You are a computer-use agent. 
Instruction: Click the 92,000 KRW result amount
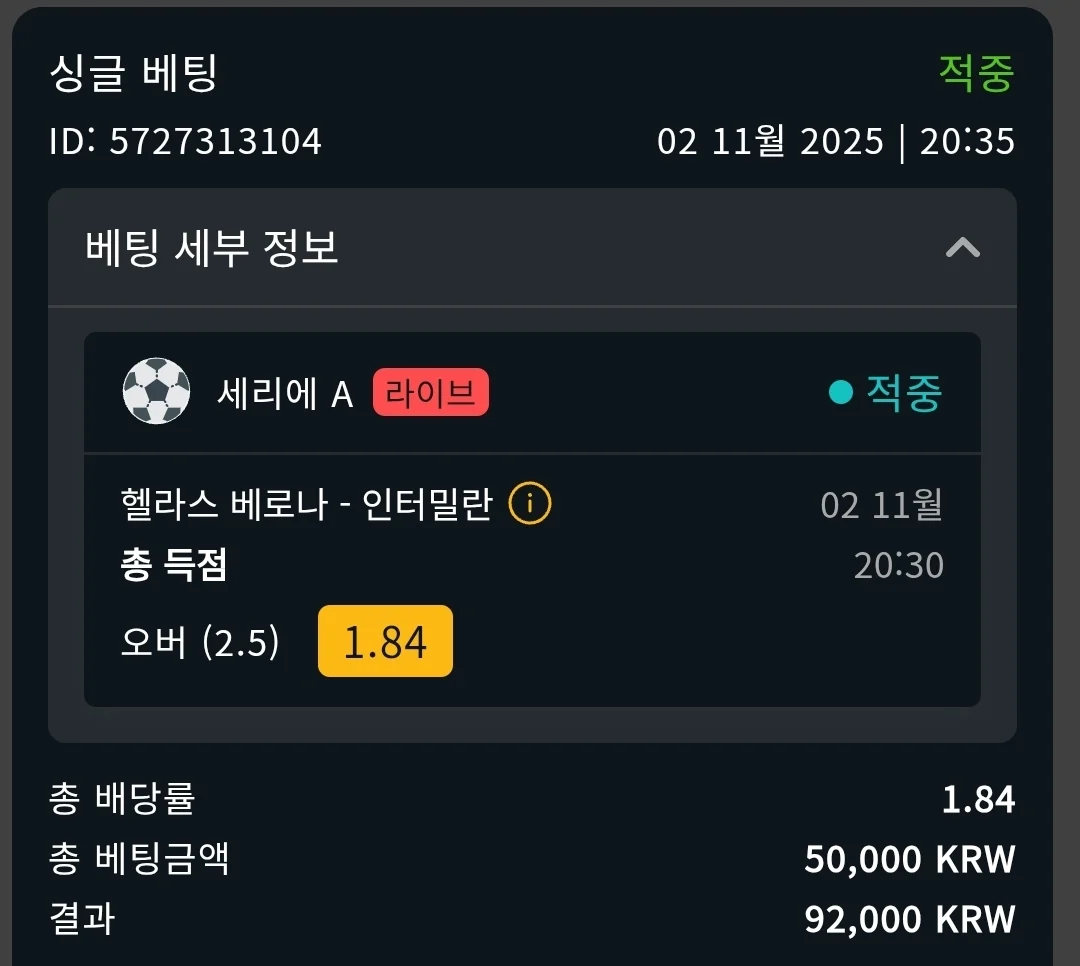[909, 919]
